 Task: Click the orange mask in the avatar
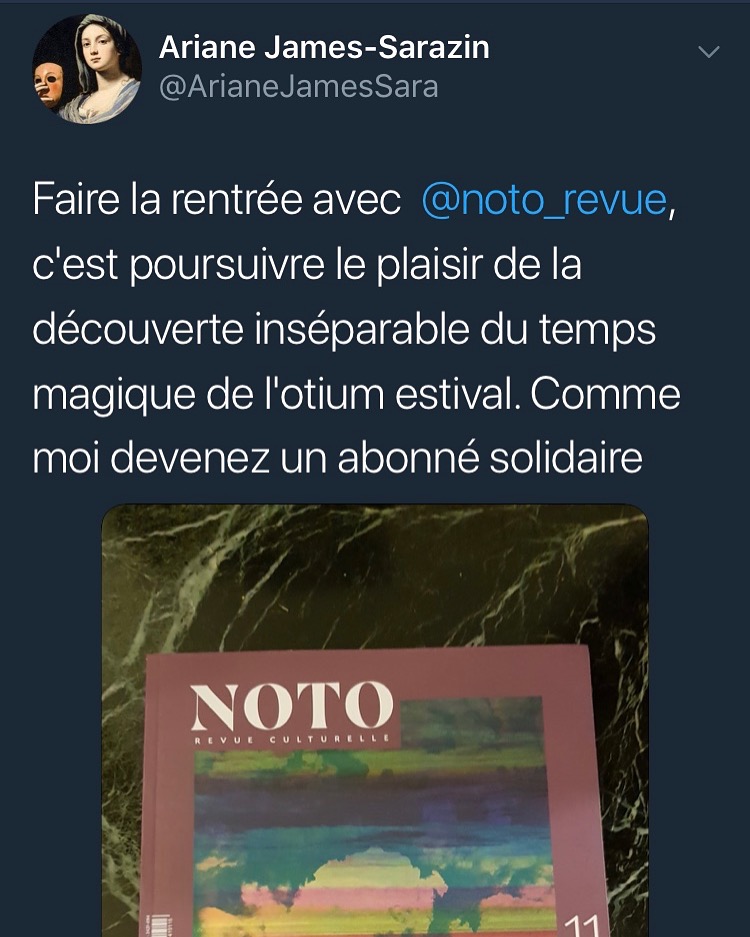pos(49,82)
